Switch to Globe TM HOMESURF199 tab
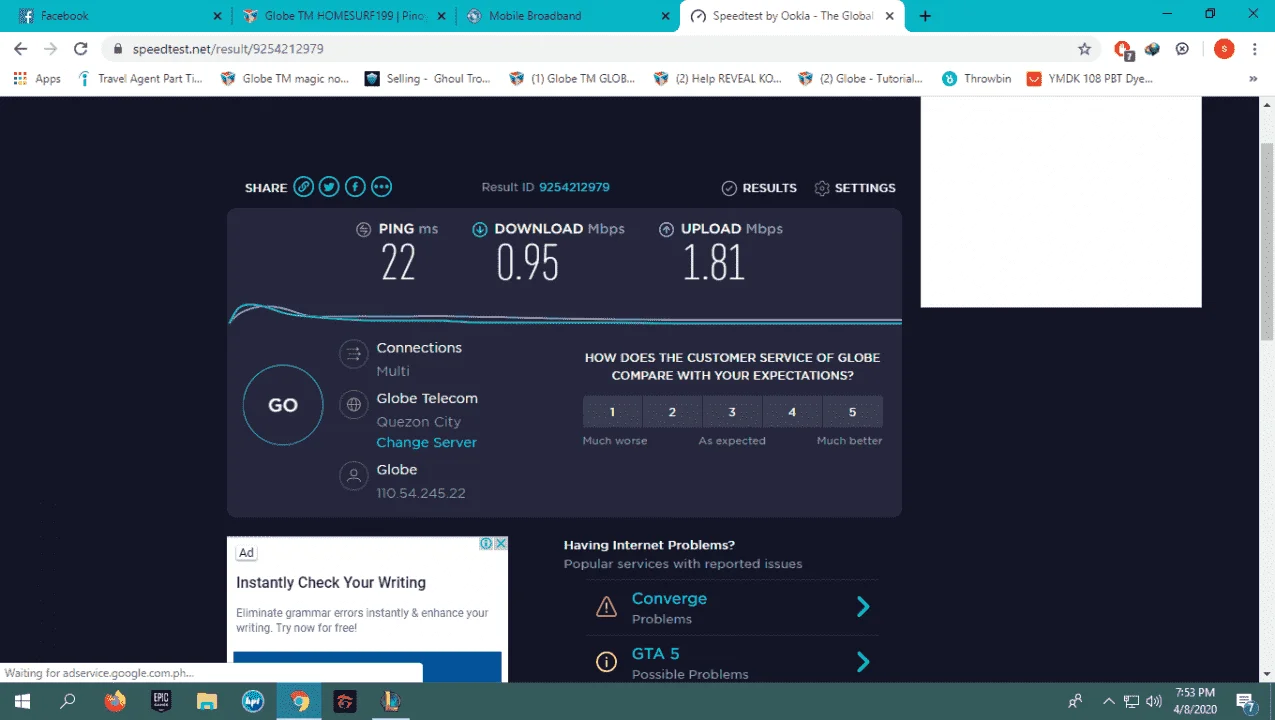This screenshot has width=1275, height=720. (343, 16)
